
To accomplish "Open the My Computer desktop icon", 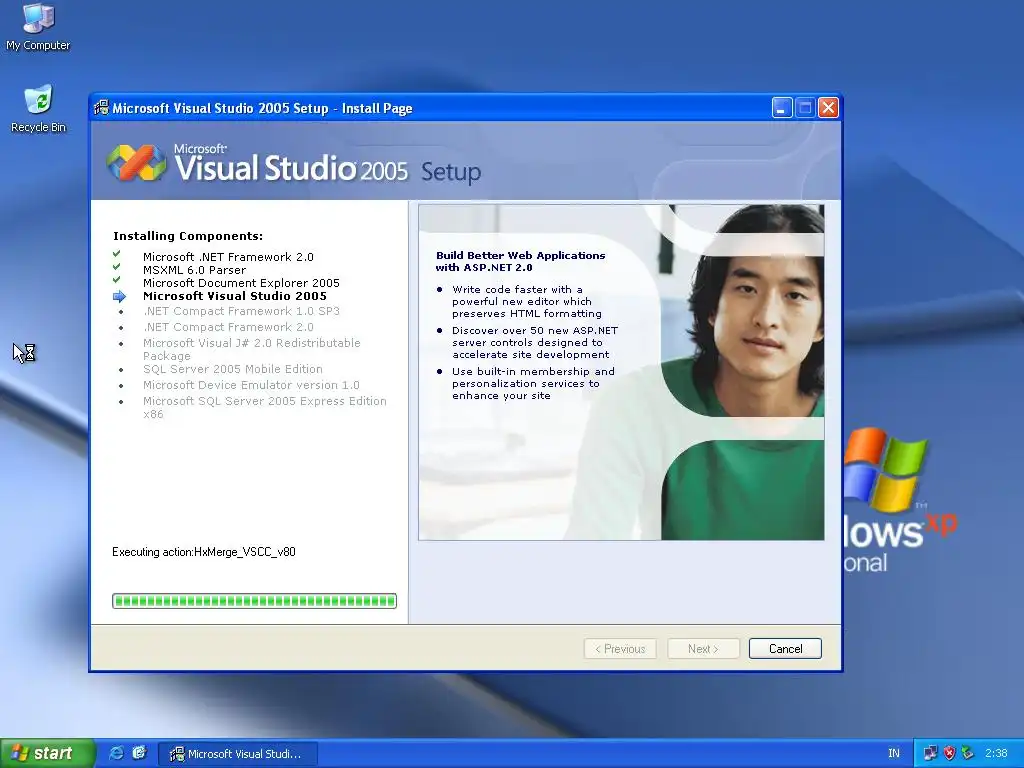I will 38,26.
